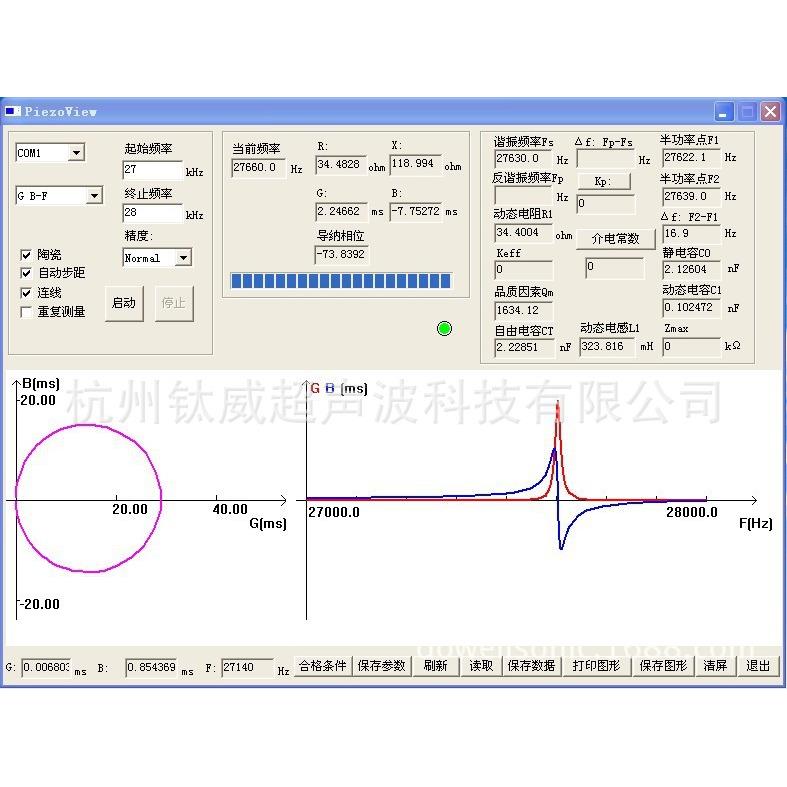
Task: Click the value field under the Kp button
Action: pyautogui.click(x=606, y=204)
